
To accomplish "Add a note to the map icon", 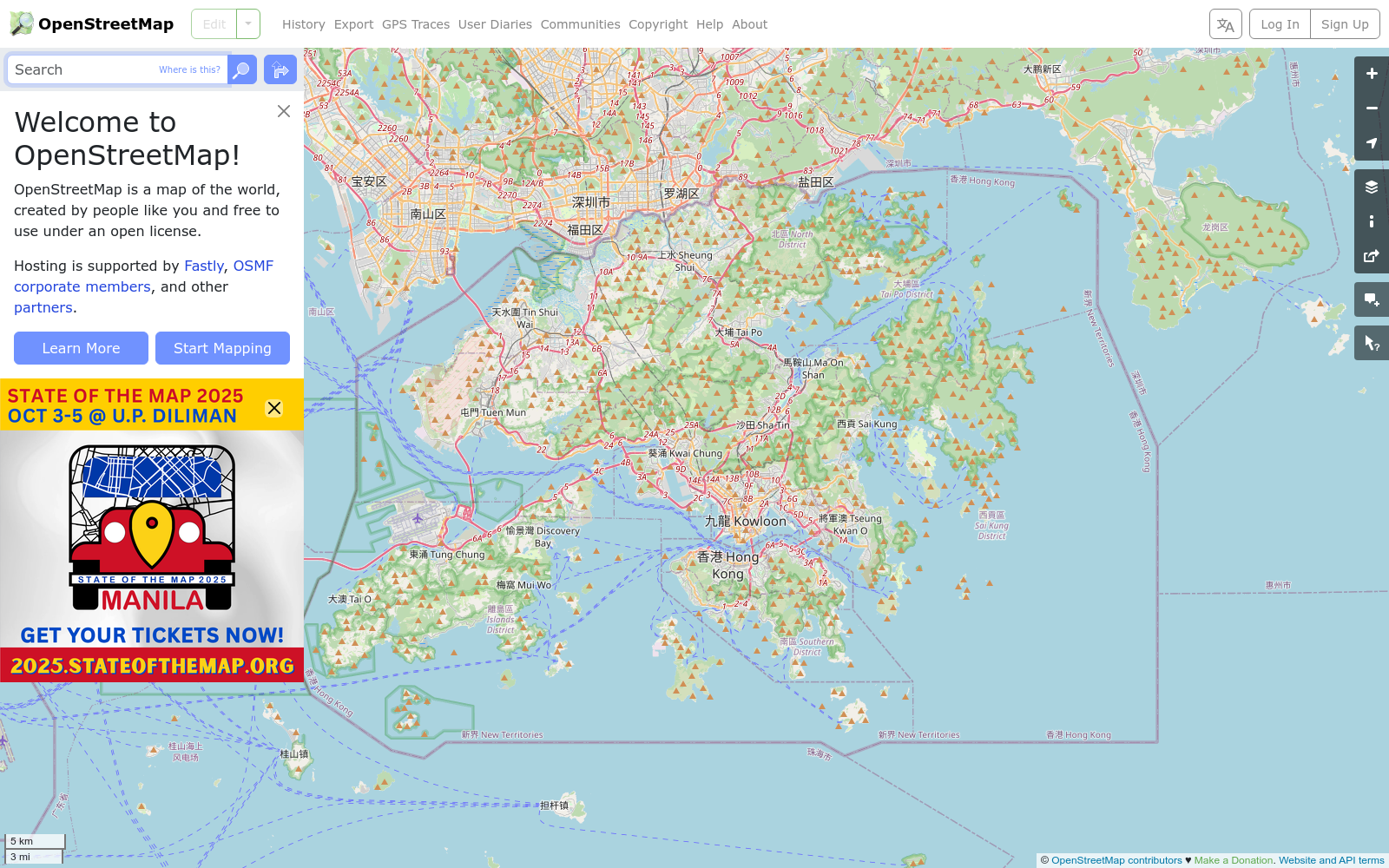I will click(x=1372, y=299).
